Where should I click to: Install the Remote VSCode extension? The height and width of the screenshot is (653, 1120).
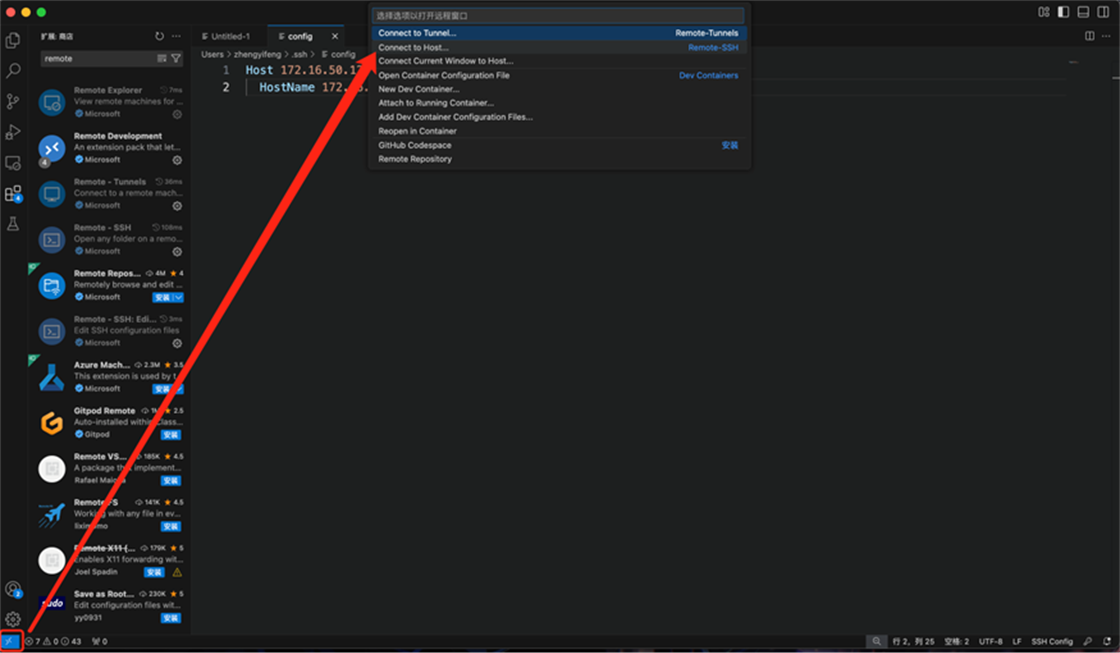click(x=171, y=480)
